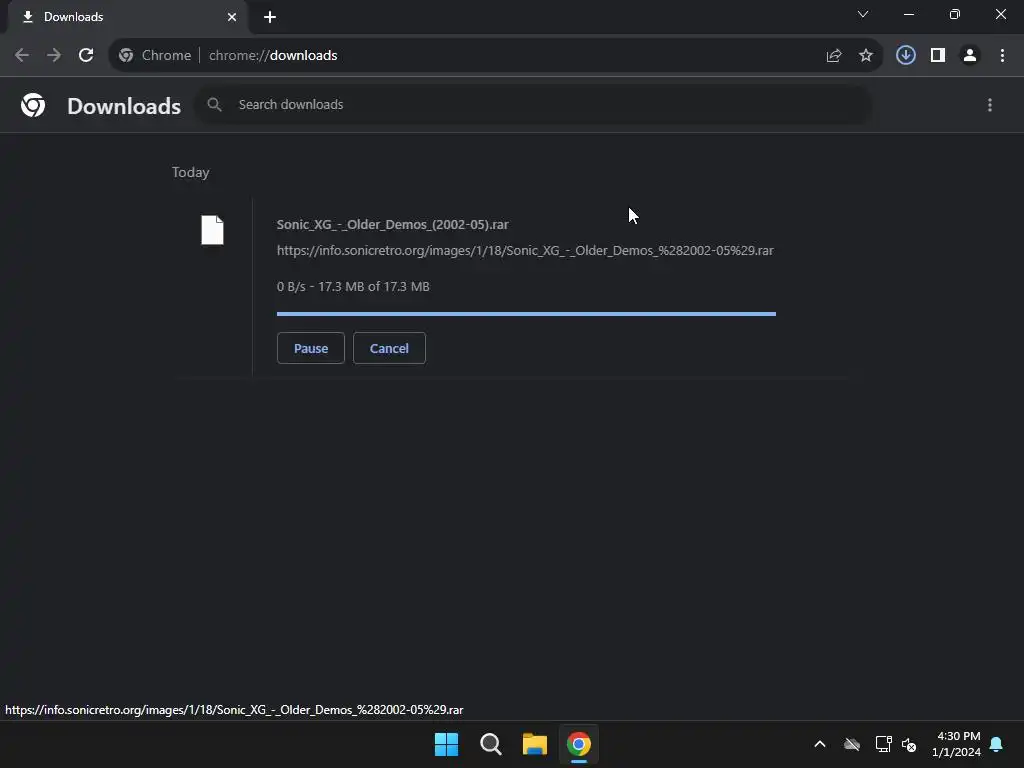Click the OneDrive cloud tray icon

[852, 744]
